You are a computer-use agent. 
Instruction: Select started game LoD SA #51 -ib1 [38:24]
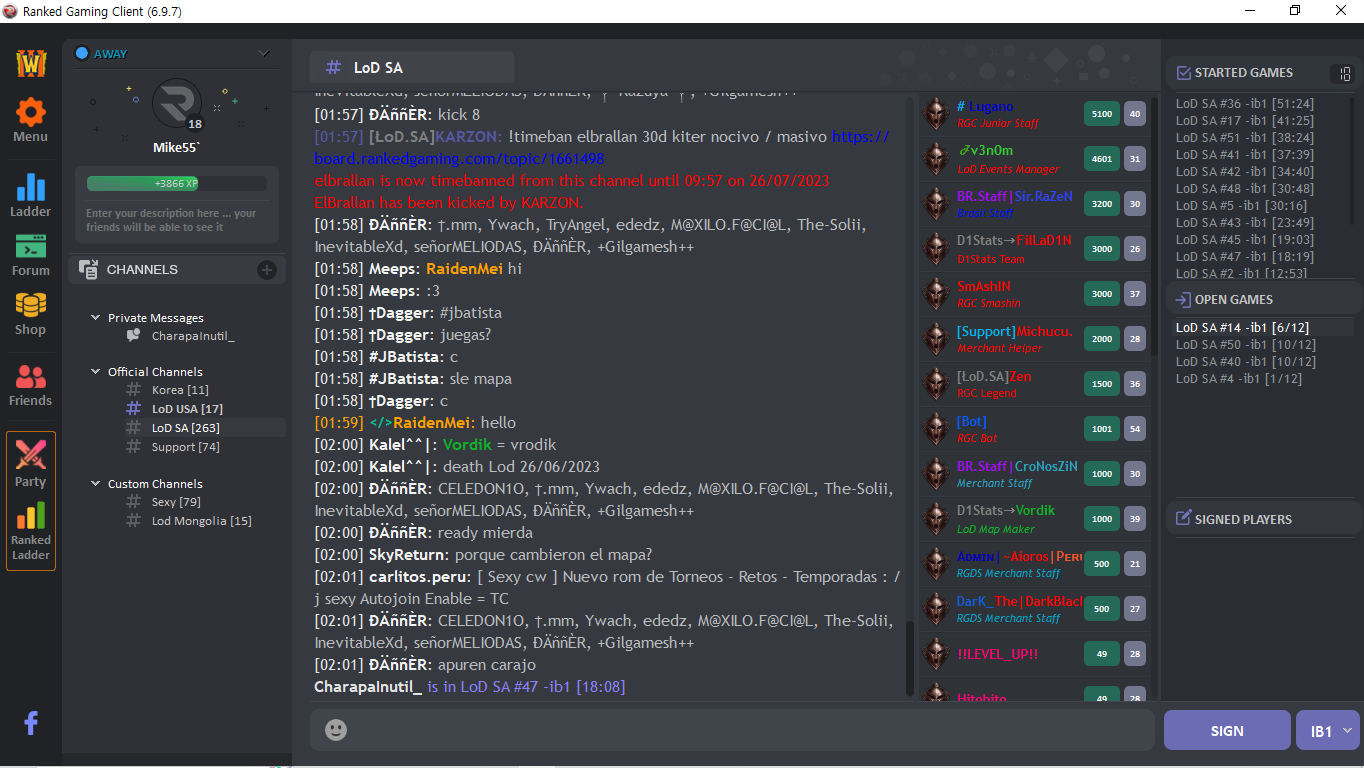click(x=1245, y=138)
